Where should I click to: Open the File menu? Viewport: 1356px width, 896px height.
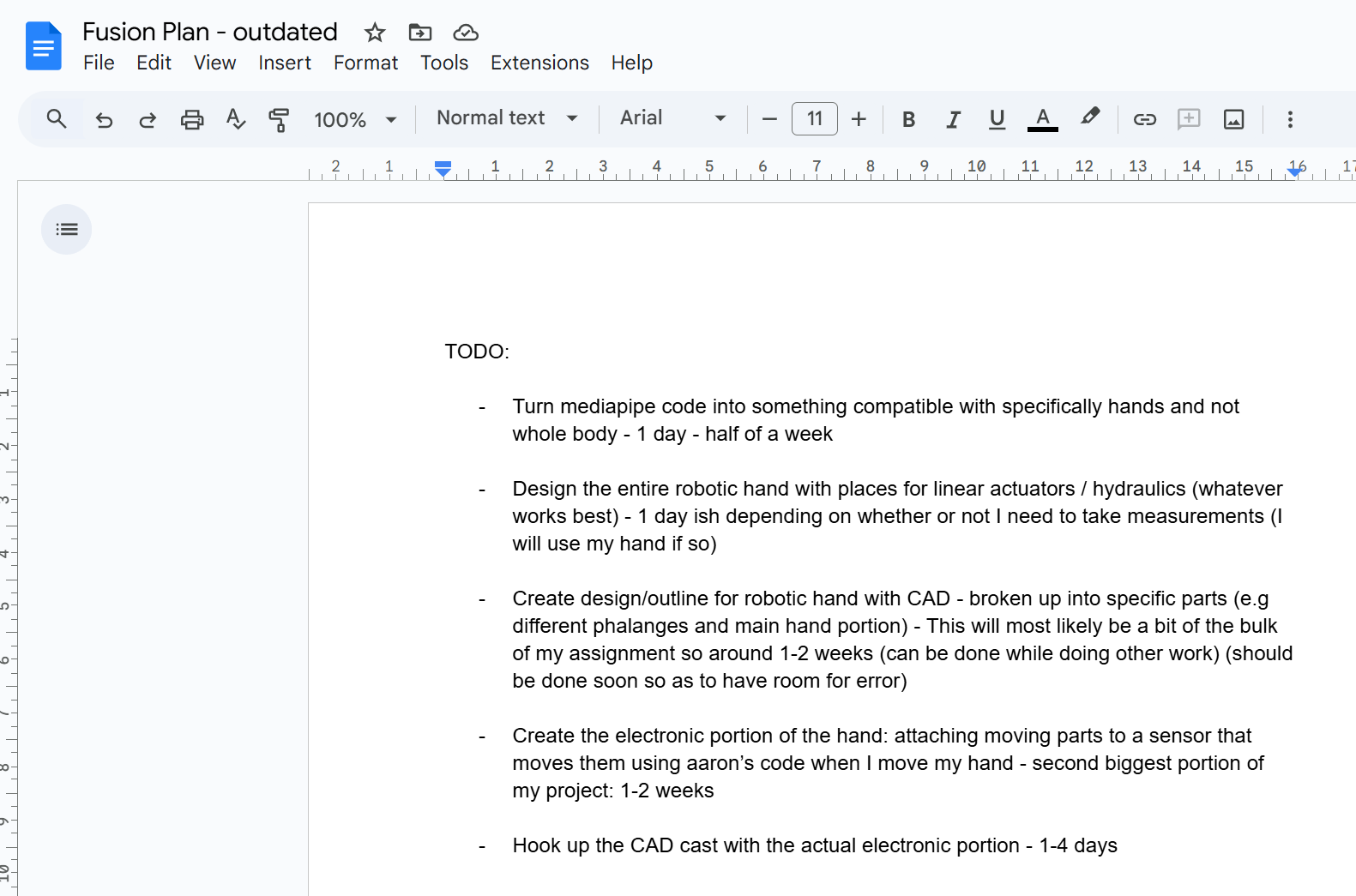pos(99,63)
